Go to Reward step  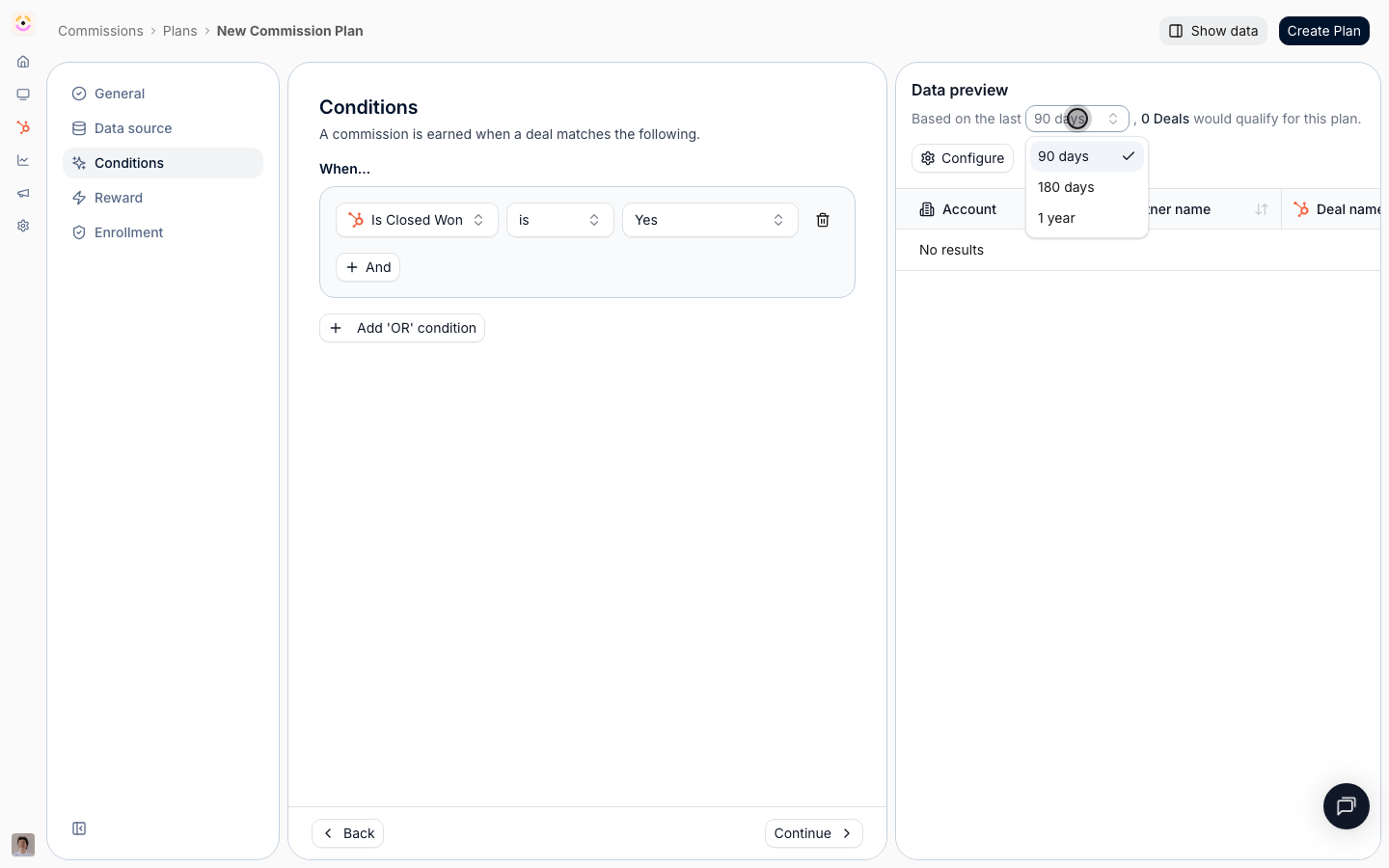pos(163,198)
